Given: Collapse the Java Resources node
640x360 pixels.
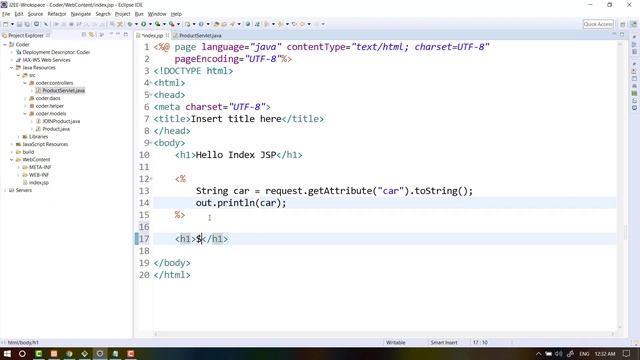Looking at the screenshot, I should 11,68.
